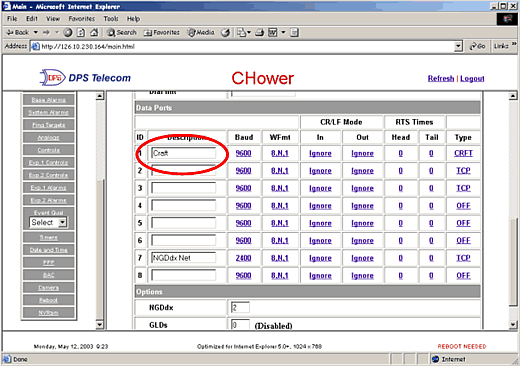Open the Address bar dropdown arrow
This screenshot has height=366, width=520.
(459, 46)
